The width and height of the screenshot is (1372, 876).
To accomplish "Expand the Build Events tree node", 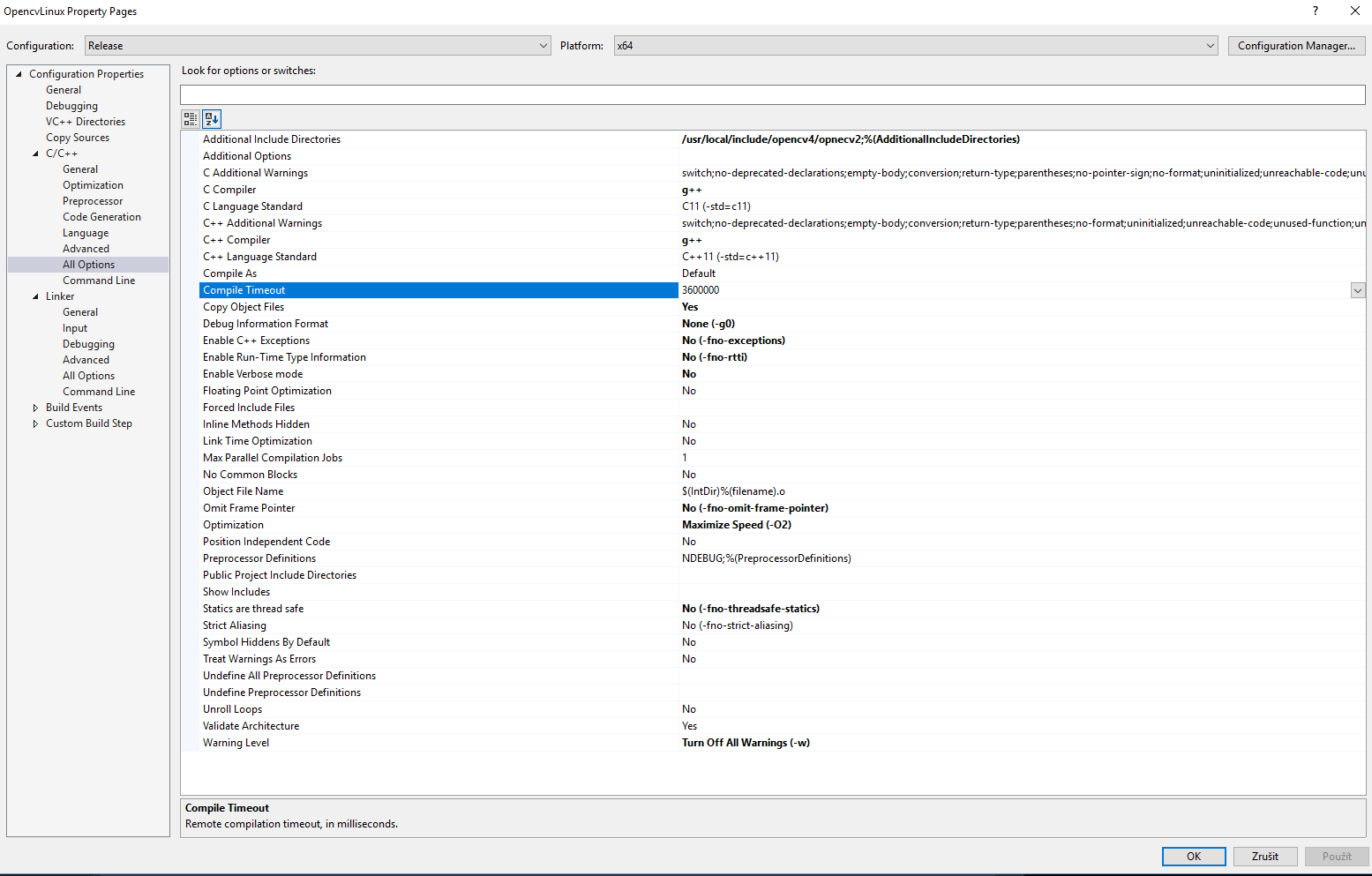I will pyautogui.click(x=35, y=407).
